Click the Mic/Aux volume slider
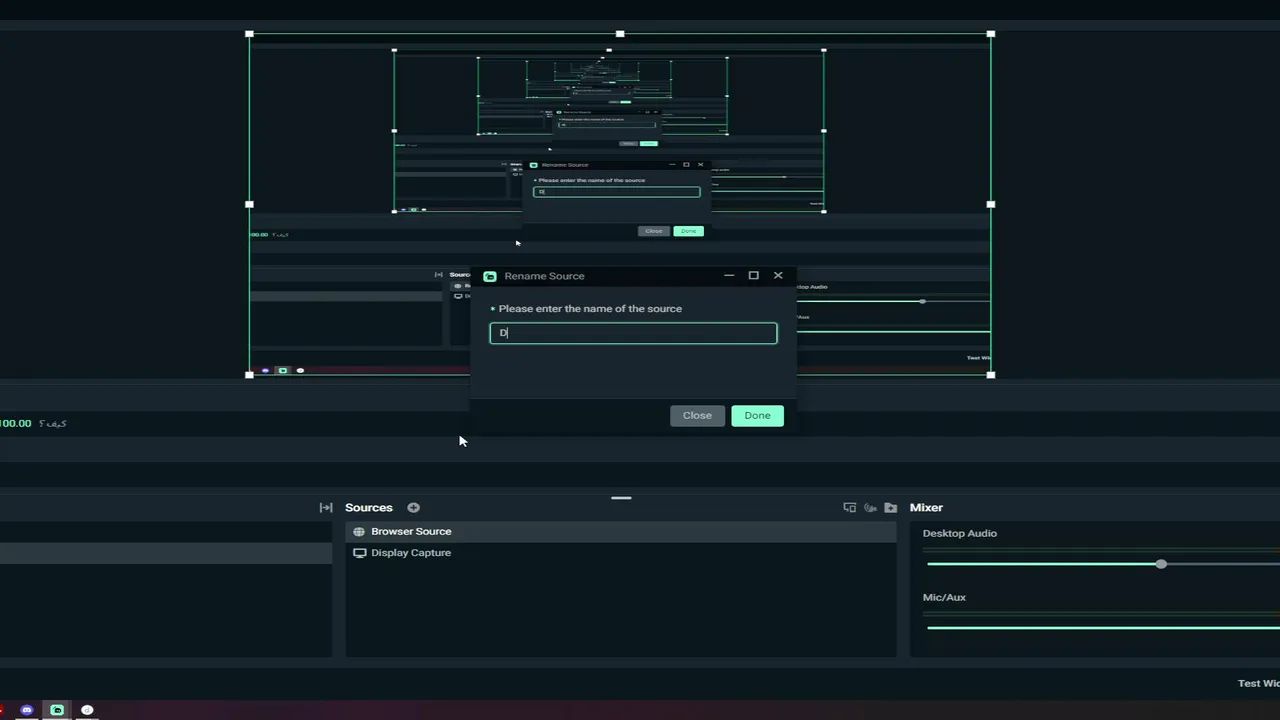1280x720 pixels. pyautogui.click(x=1103, y=627)
